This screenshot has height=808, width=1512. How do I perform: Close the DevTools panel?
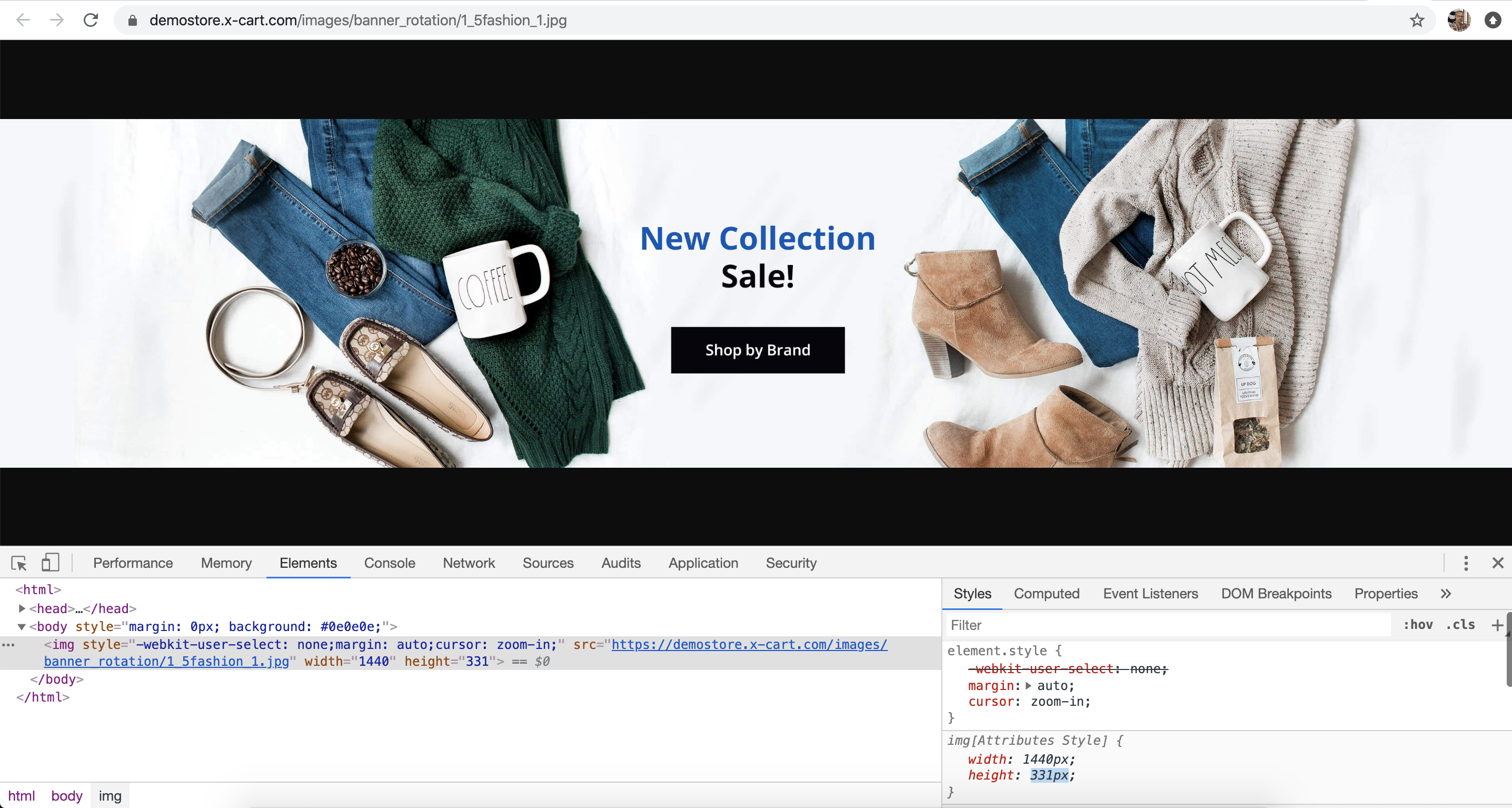[1497, 563]
